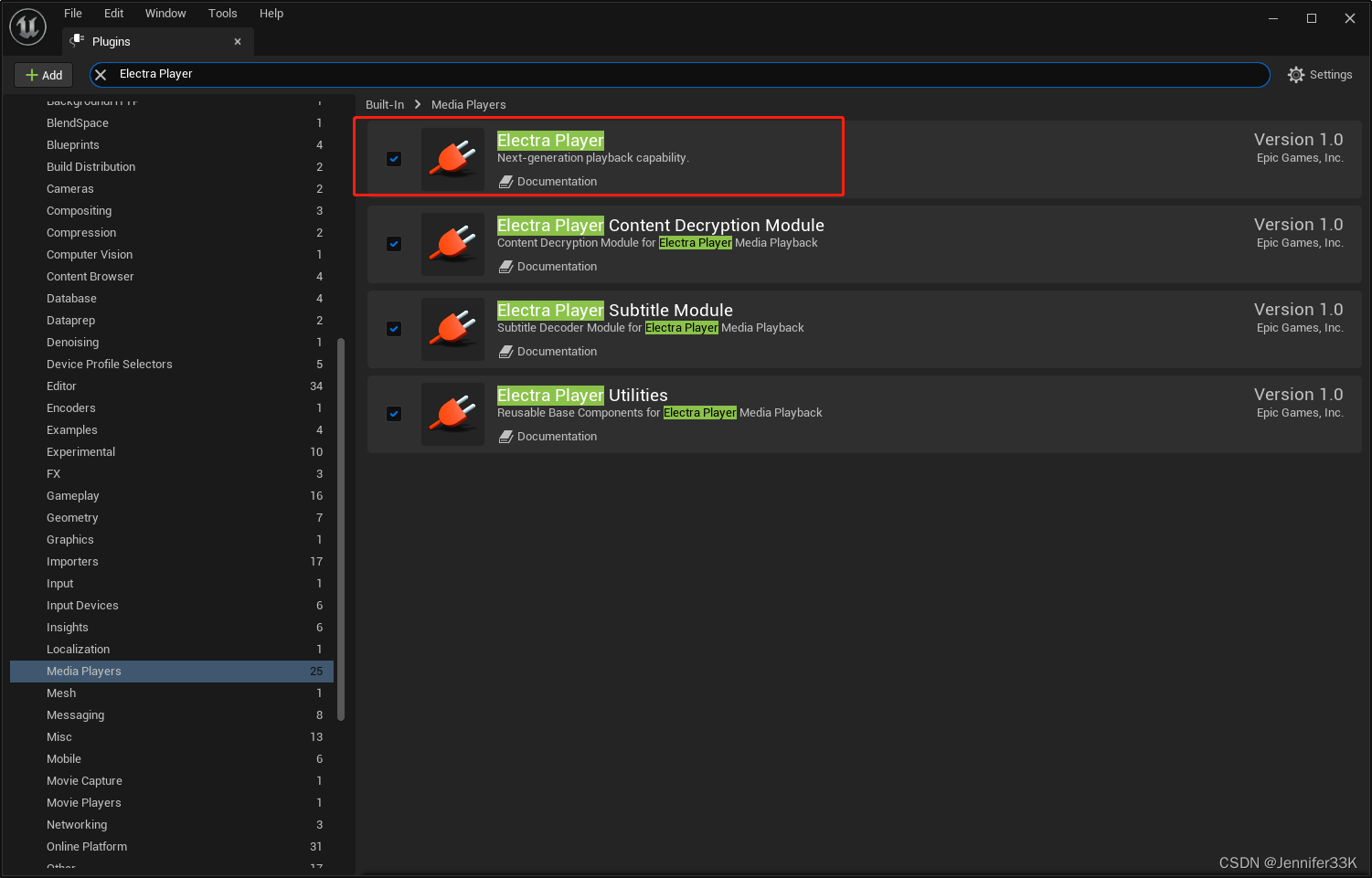
Task: Click the Unreal Engine logo icon
Action: 27,27
